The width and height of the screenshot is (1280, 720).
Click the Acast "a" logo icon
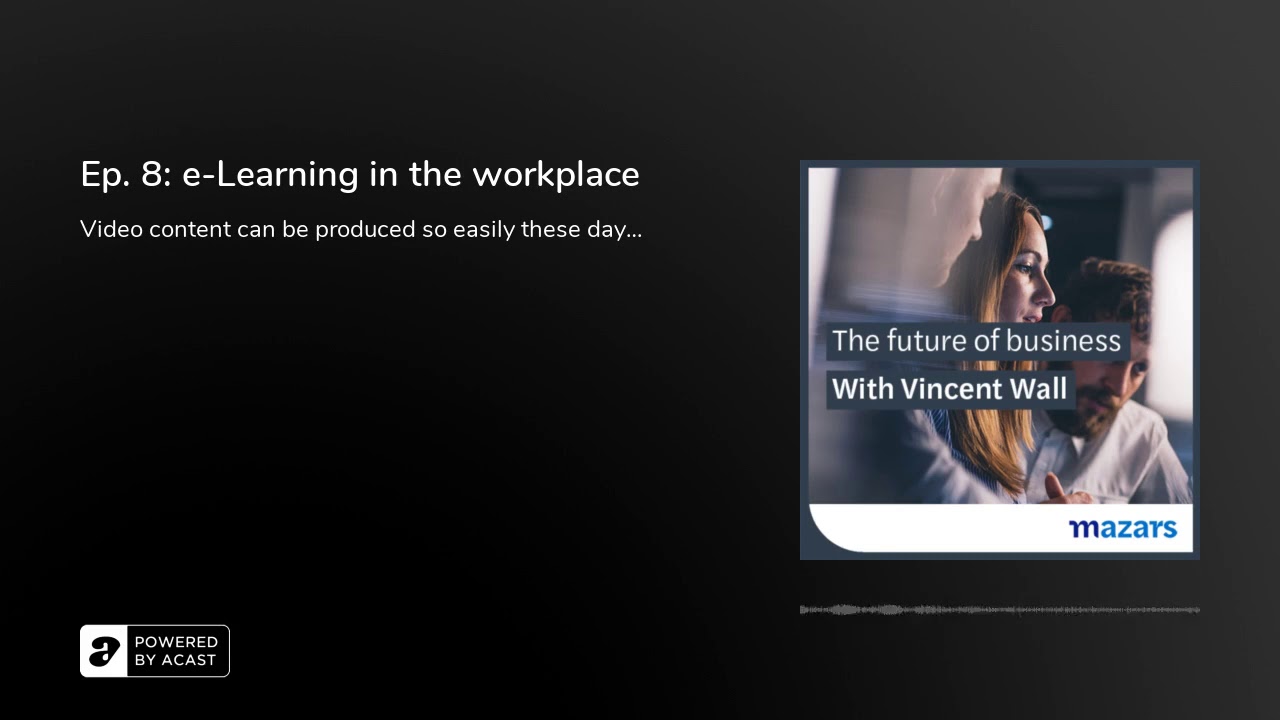(x=104, y=651)
